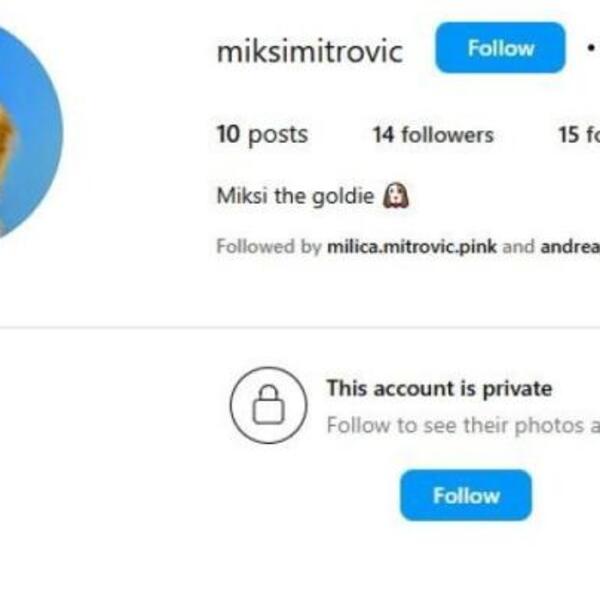Click the "This account is private" heading
The width and height of the screenshot is (600, 600).
(439, 388)
